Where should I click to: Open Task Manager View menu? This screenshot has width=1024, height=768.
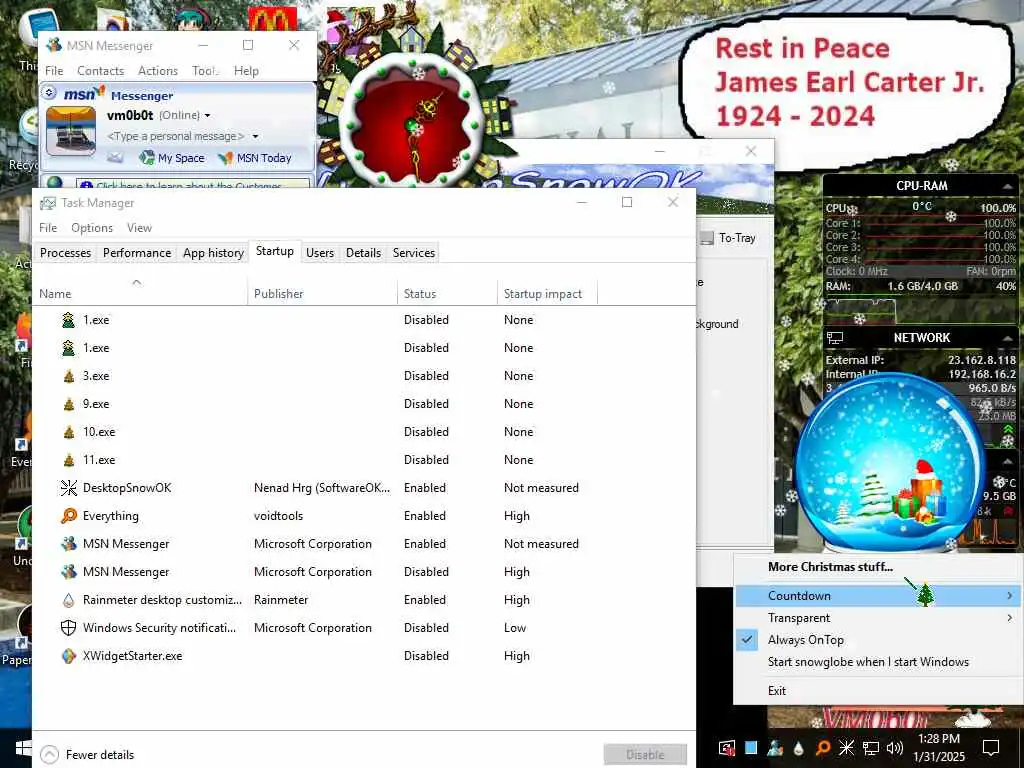coord(139,228)
